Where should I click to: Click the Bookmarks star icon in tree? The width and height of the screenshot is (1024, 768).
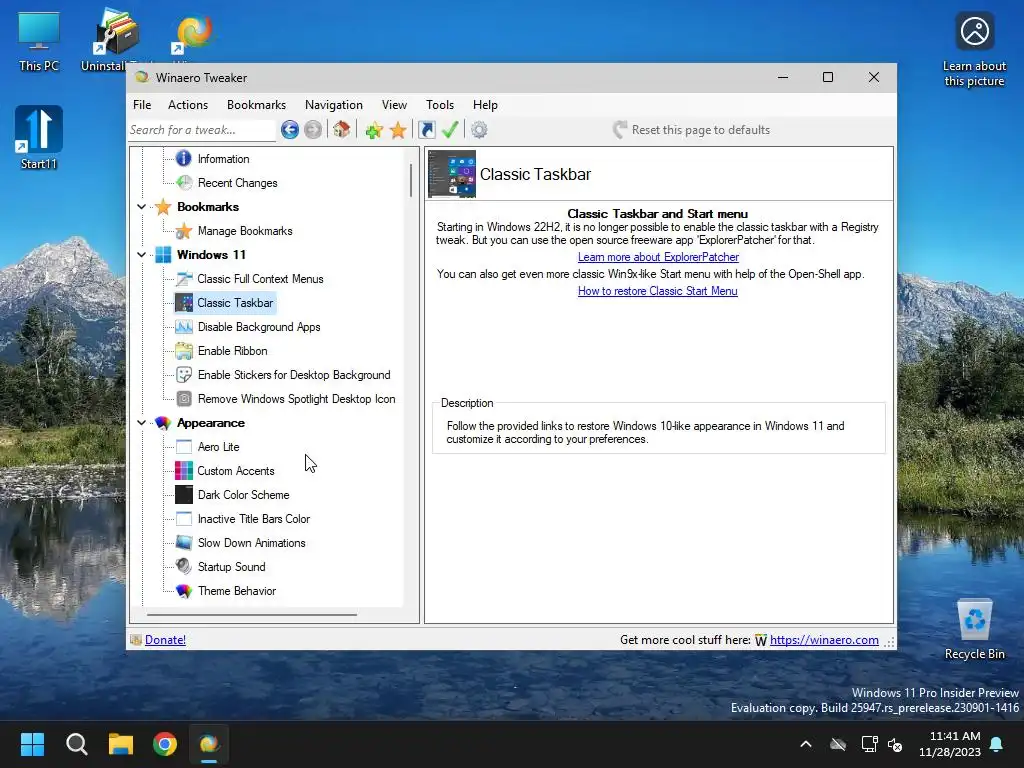(163, 207)
